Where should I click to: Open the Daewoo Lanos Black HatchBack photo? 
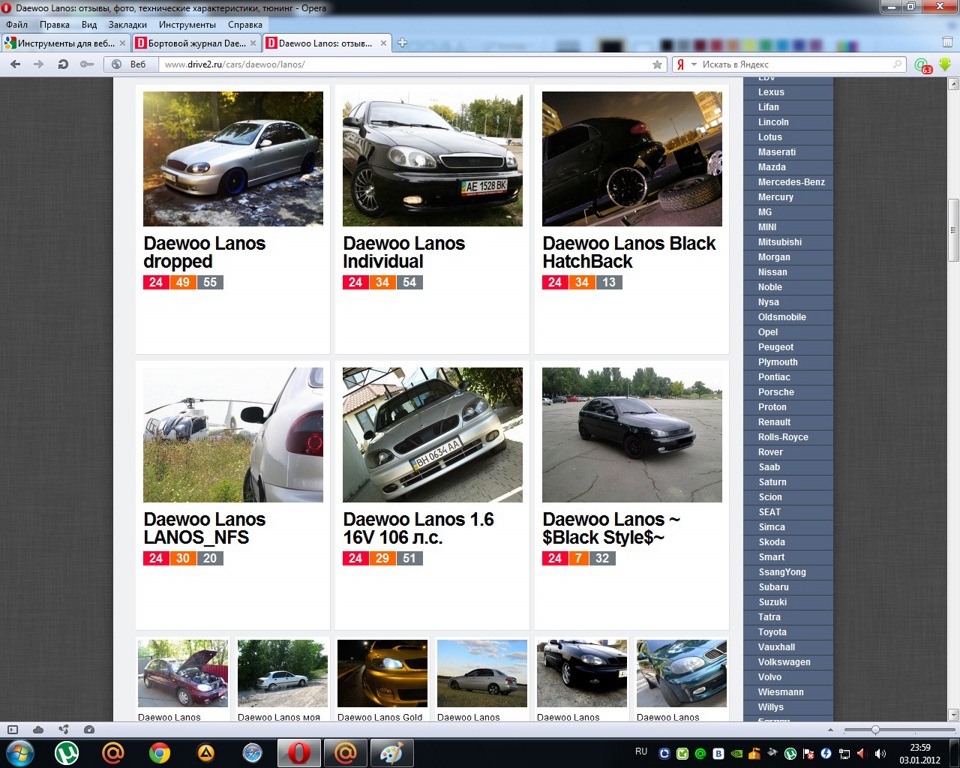(632, 159)
